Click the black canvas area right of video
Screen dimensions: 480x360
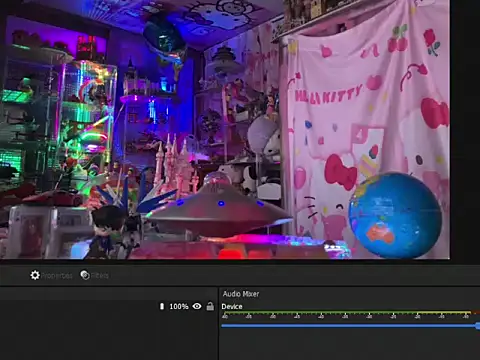(x=465, y=130)
